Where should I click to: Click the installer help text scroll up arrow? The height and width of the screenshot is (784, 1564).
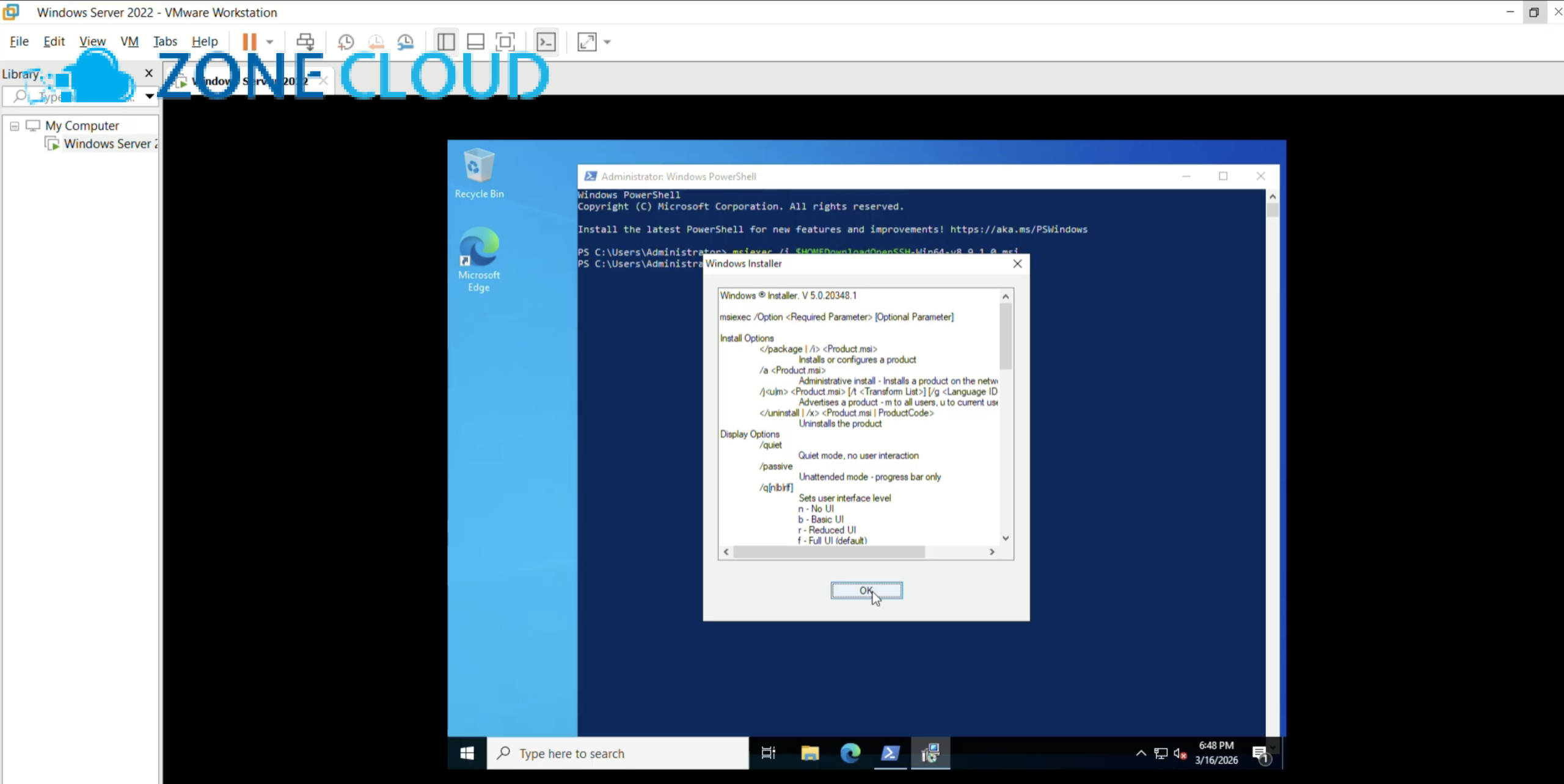point(1005,296)
